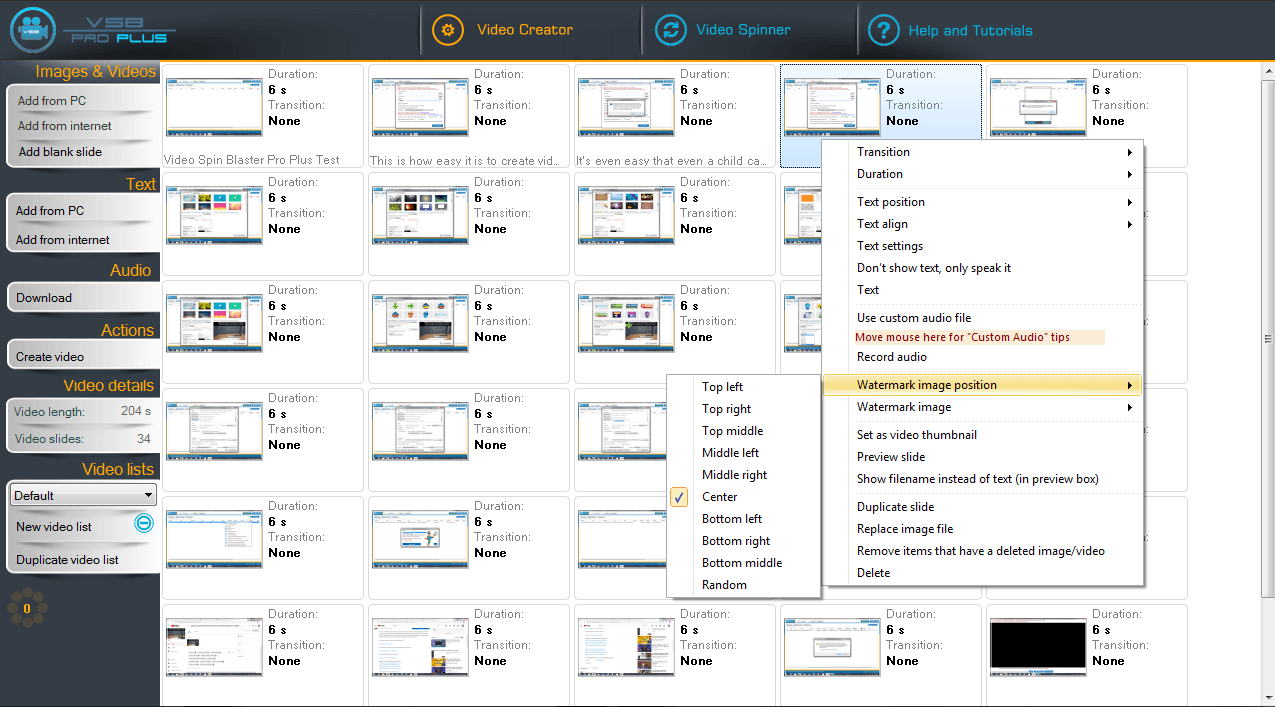The width and height of the screenshot is (1275, 707).
Task: Choose Duplicate slide
Action: pos(981,507)
